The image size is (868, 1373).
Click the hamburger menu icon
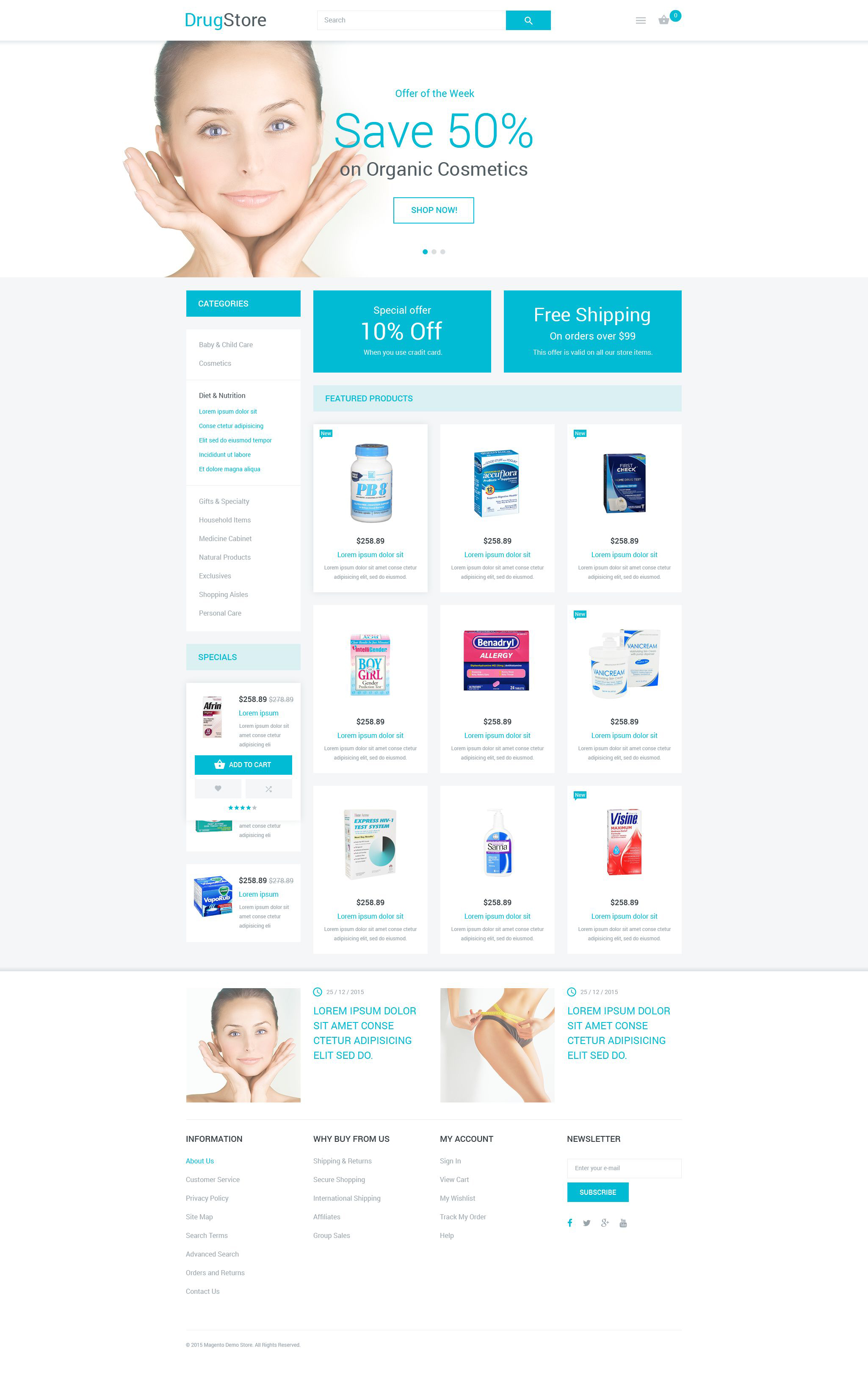click(639, 20)
